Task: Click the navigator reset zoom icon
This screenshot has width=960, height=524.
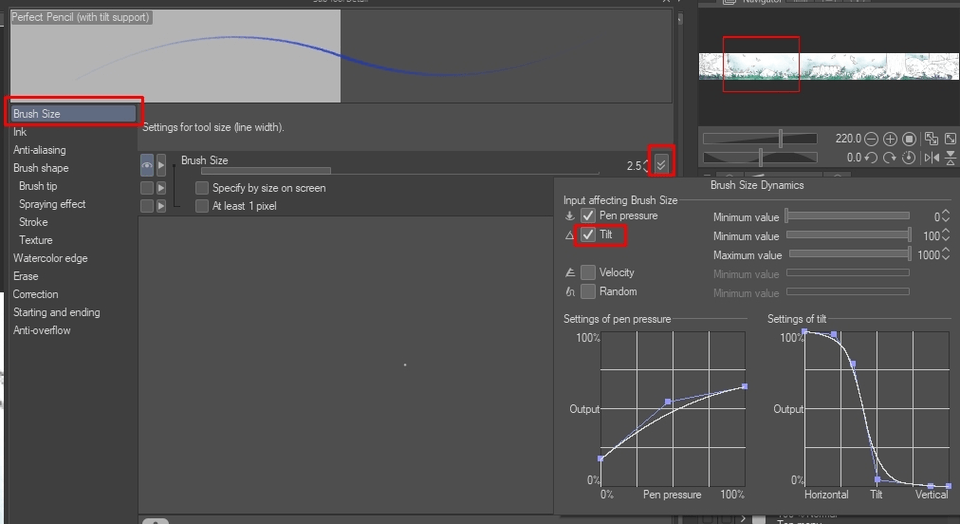Action: 909,139
